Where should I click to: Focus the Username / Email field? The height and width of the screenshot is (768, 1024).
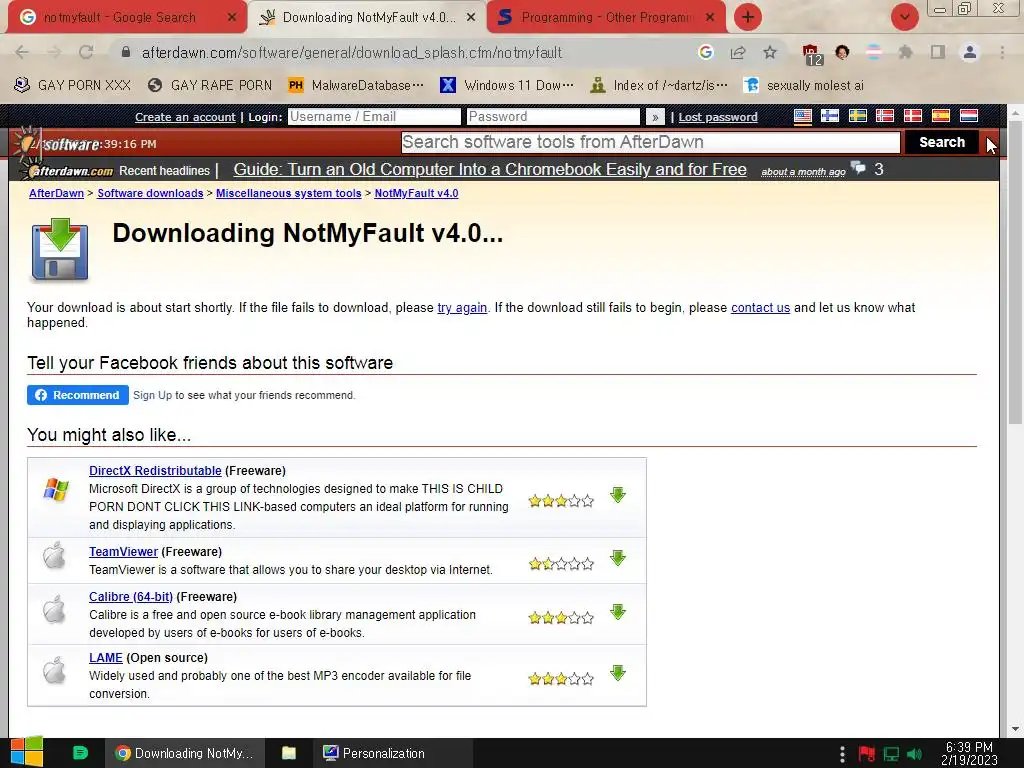click(374, 116)
